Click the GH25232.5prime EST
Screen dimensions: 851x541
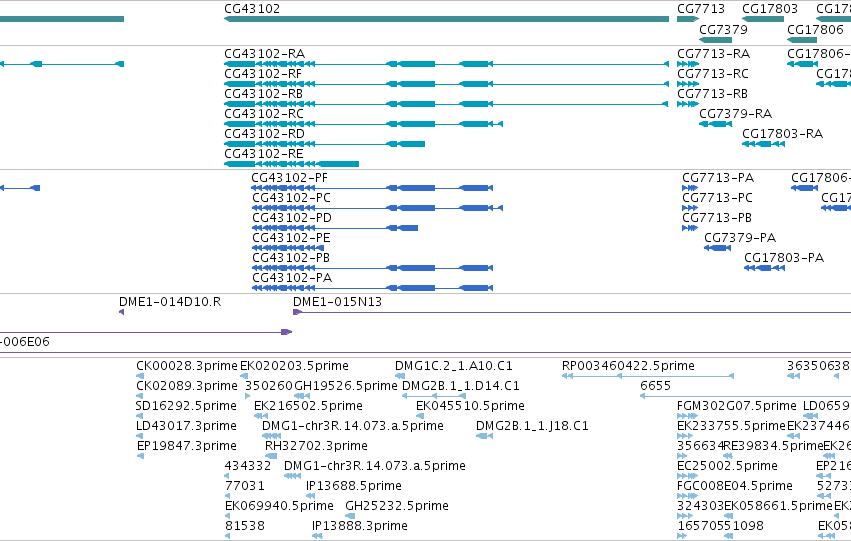[350, 517]
